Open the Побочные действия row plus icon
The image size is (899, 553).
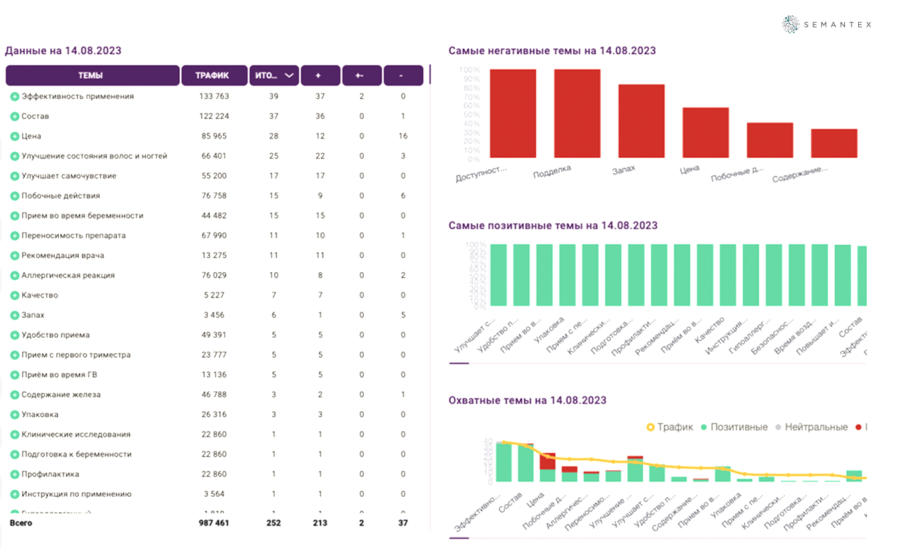14,196
